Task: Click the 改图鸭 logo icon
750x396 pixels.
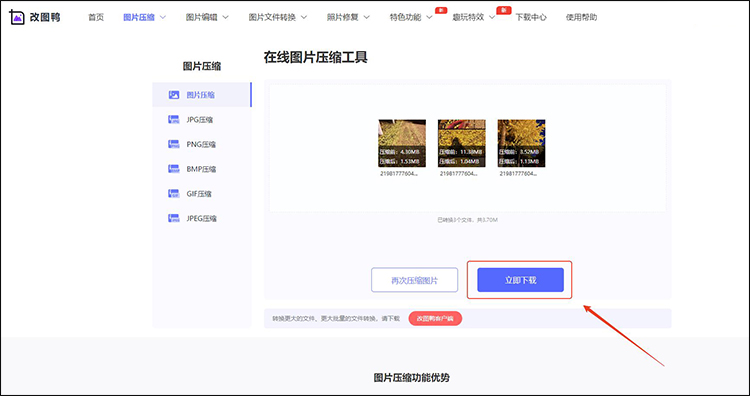Action: [x=17, y=17]
